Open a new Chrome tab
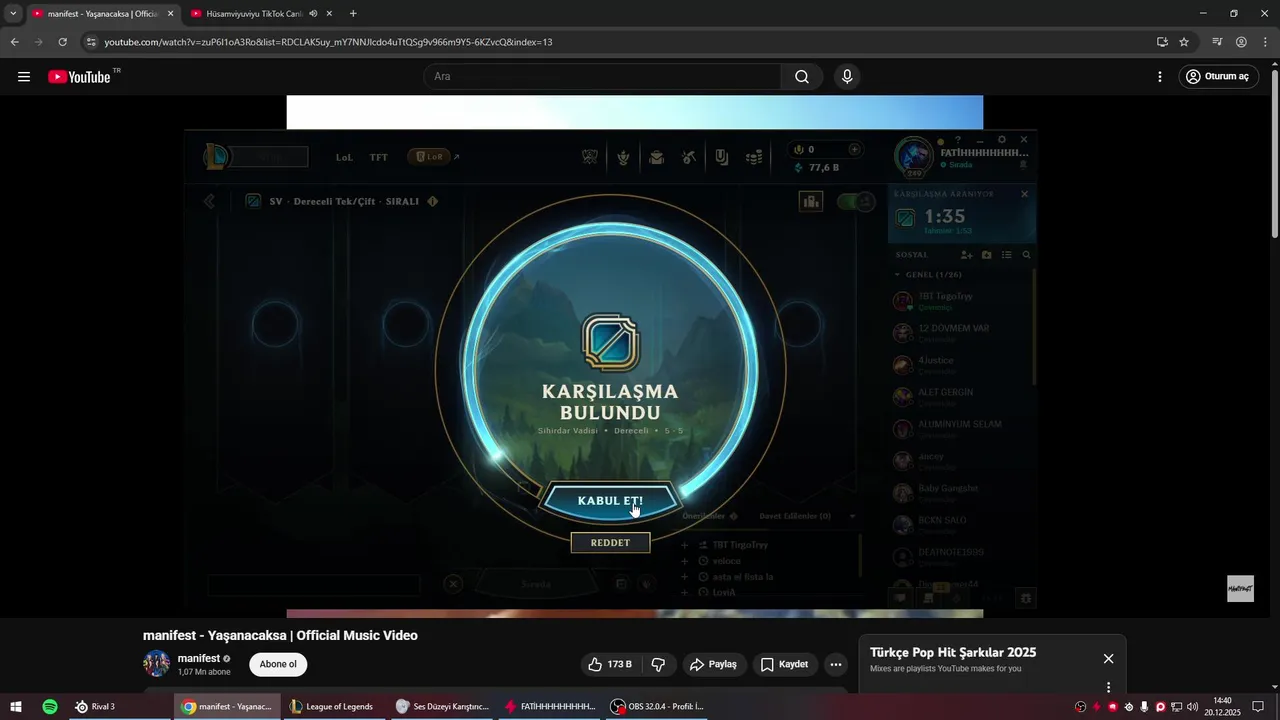Screen dimensions: 1280x720 353,14
